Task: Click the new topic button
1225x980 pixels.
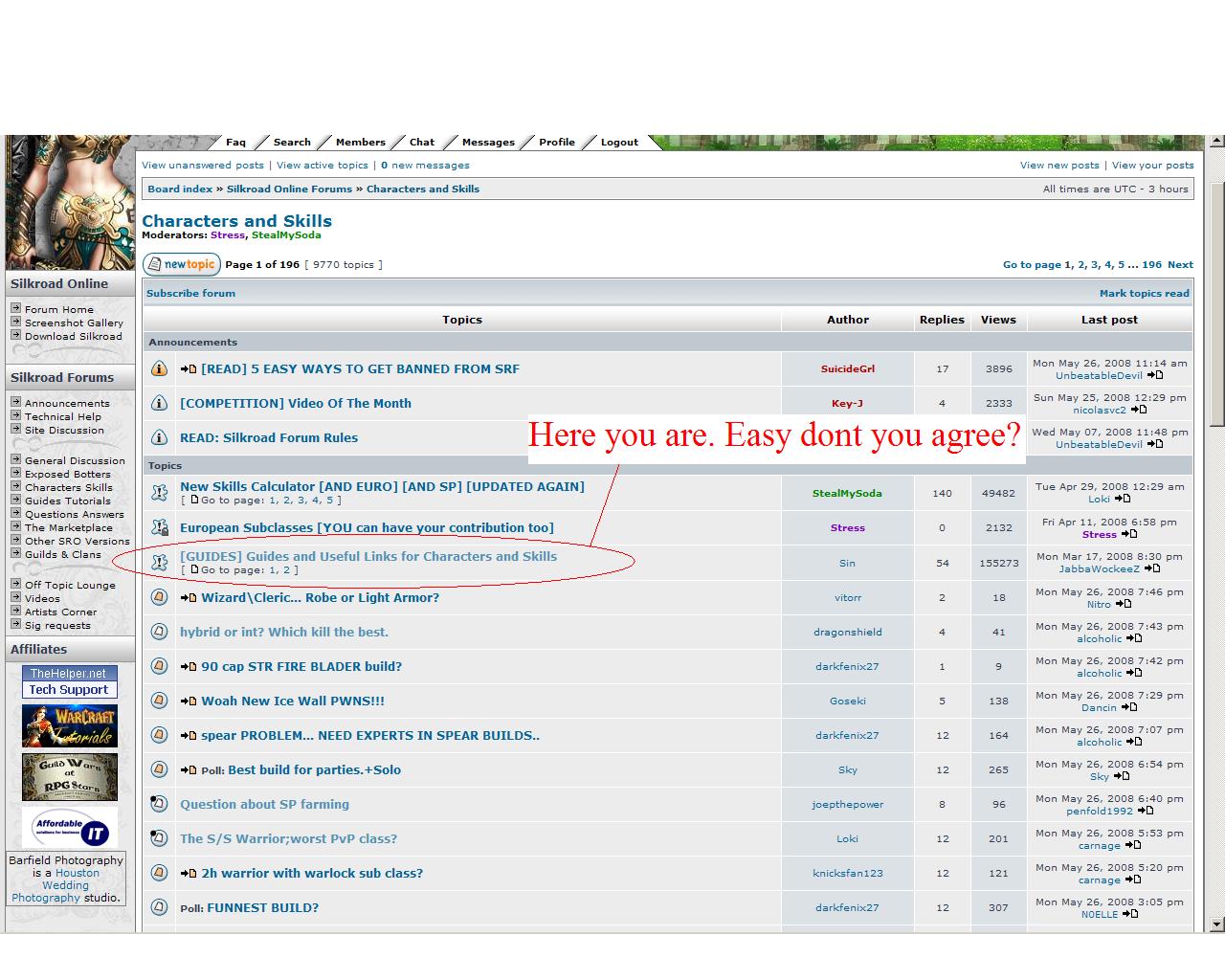Action: click(x=182, y=264)
